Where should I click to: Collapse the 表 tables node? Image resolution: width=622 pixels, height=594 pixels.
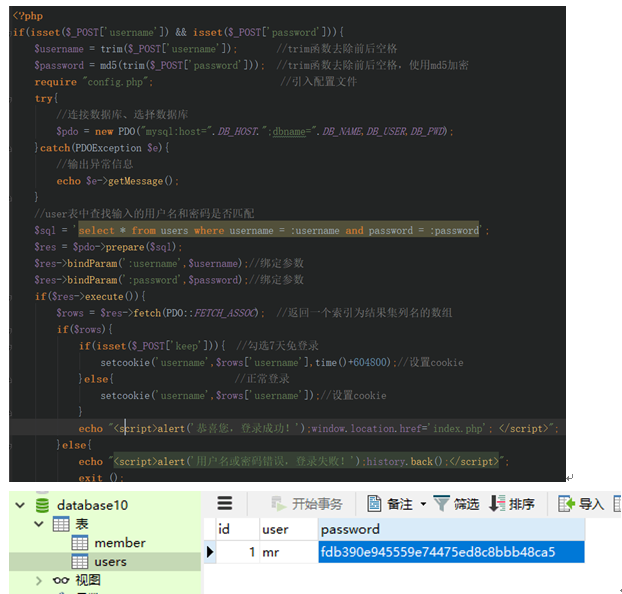click(x=39, y=524)
